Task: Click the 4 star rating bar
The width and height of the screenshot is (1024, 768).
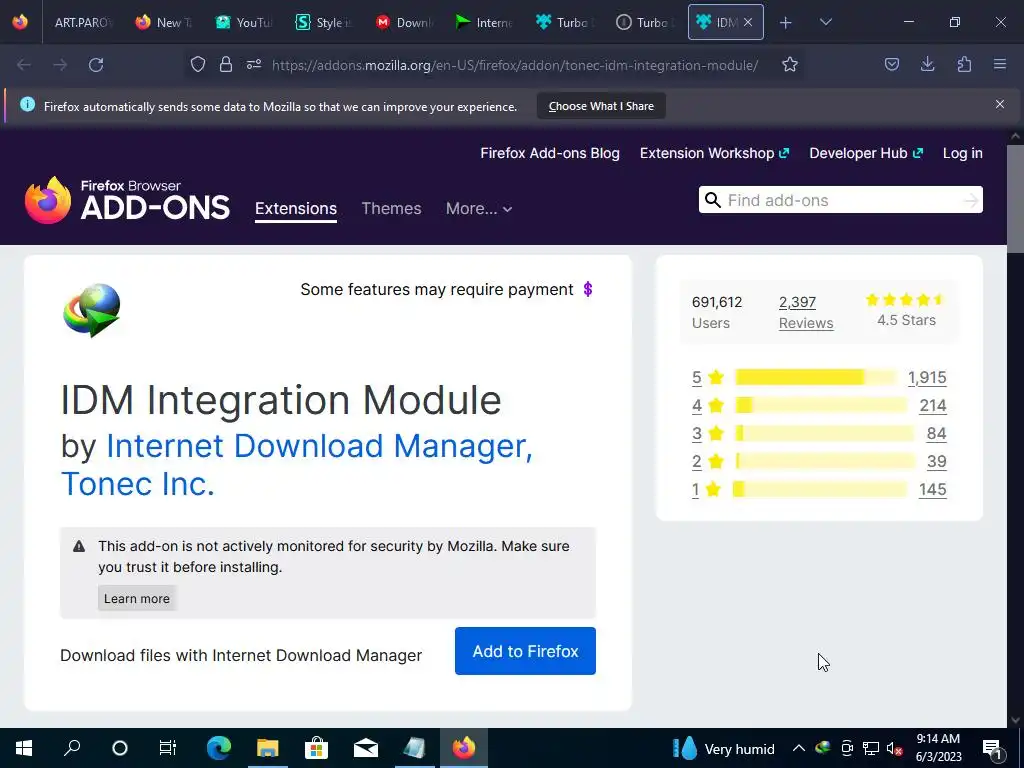Action: pyautogui.click(x=820, y=405)
